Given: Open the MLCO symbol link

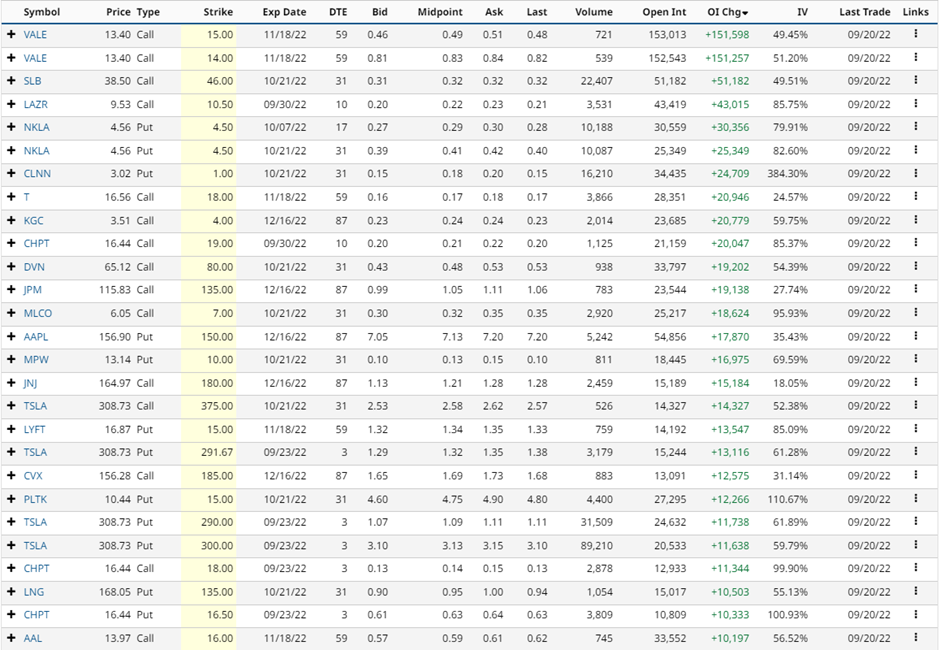Looking at the screenshot, I should 38,313.
